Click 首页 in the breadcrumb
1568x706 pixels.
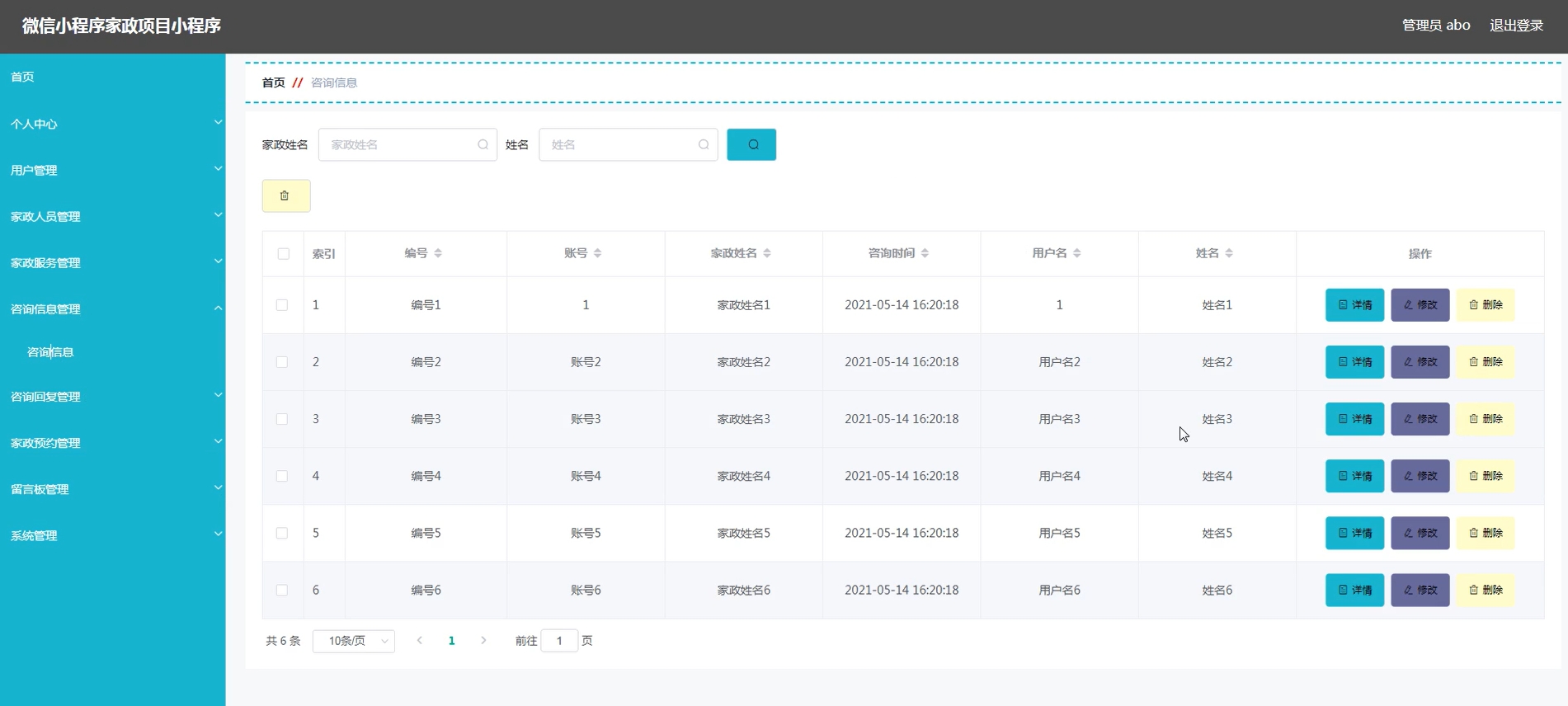[274, 82]
